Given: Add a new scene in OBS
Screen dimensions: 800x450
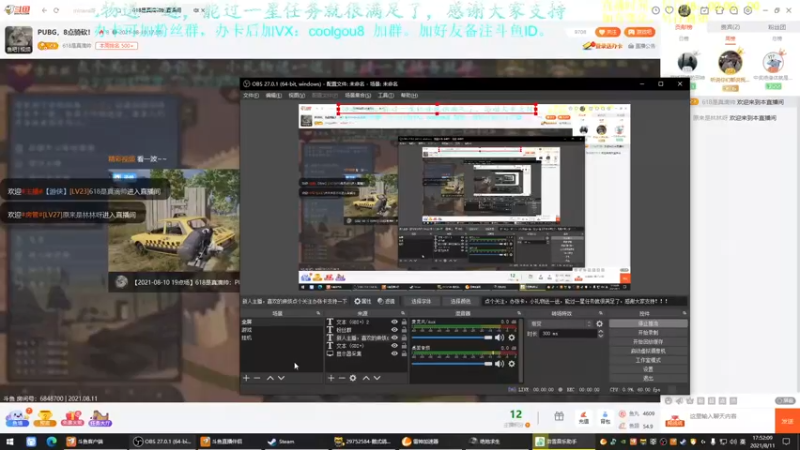Looking at the screenshot, I should pos(246,378).
